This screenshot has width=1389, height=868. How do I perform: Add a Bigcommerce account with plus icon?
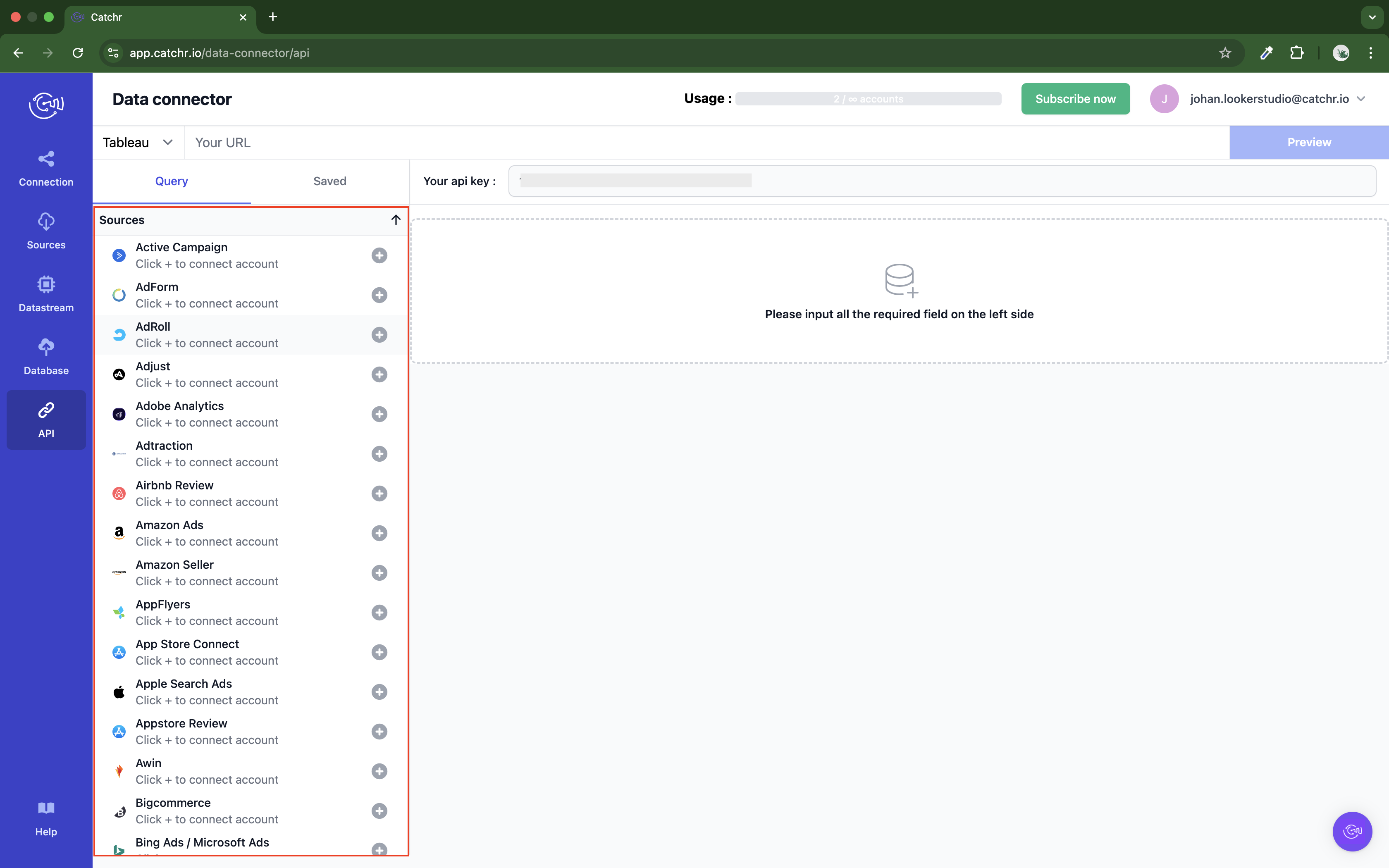coord(379,811)
